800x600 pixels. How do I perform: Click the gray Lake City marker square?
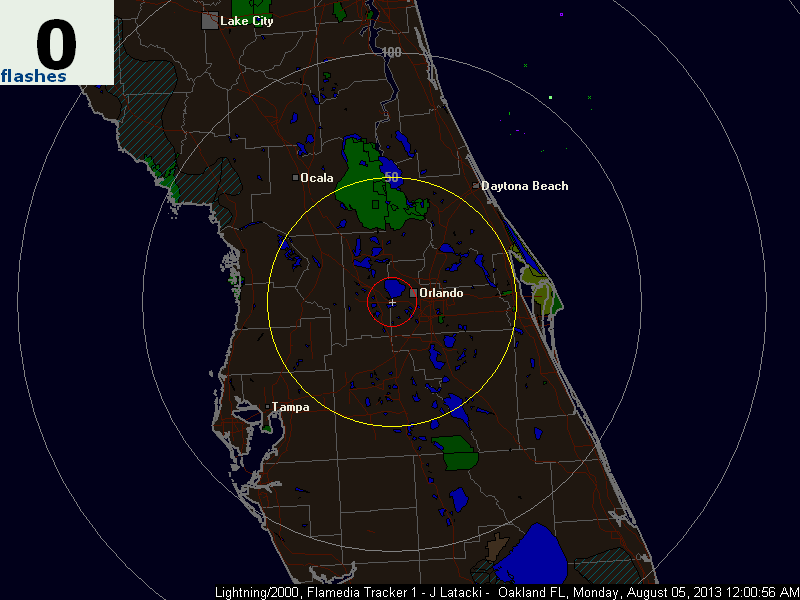(x=210, y=21)
